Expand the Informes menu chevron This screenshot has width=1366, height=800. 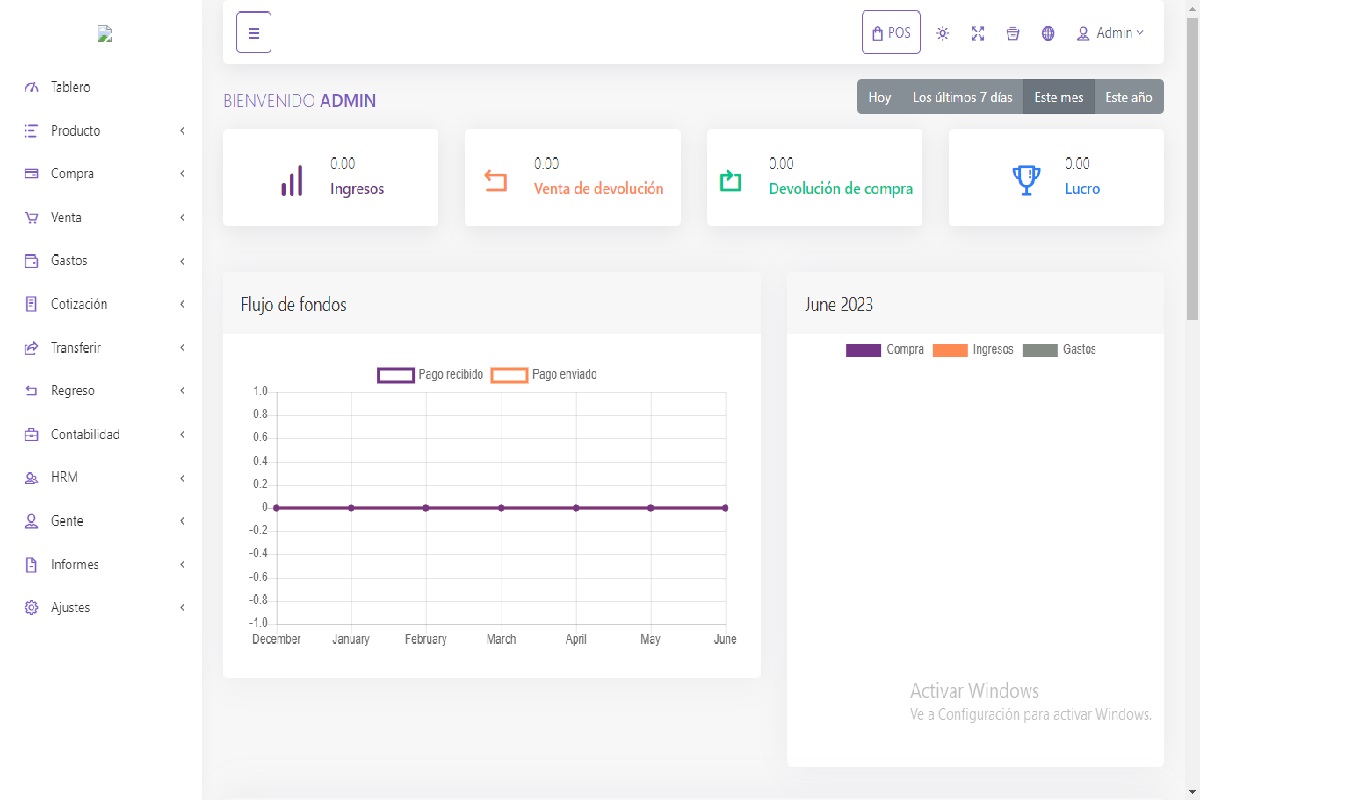pyautogui.click(x=183, y=565)
